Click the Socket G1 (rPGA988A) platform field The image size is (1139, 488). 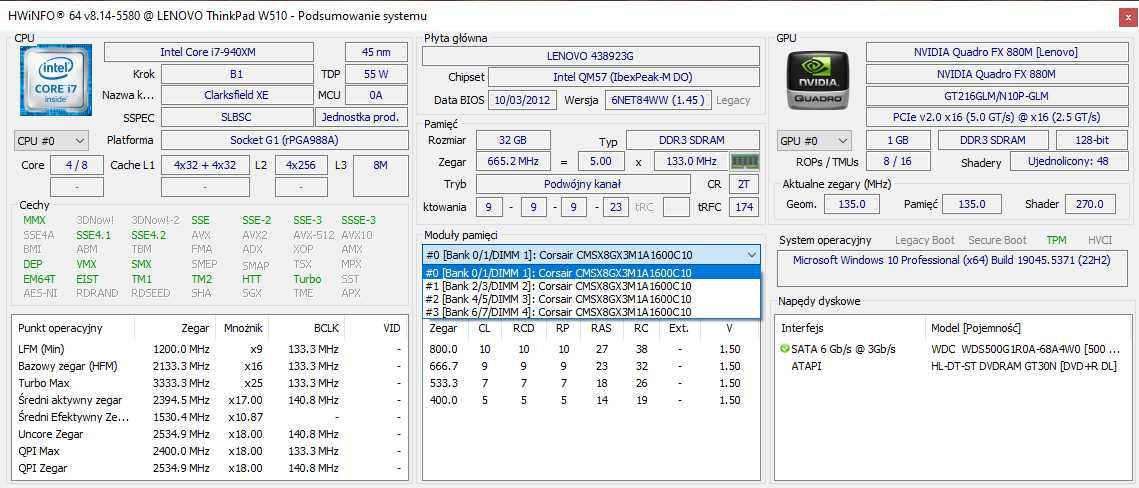point(284,140)
